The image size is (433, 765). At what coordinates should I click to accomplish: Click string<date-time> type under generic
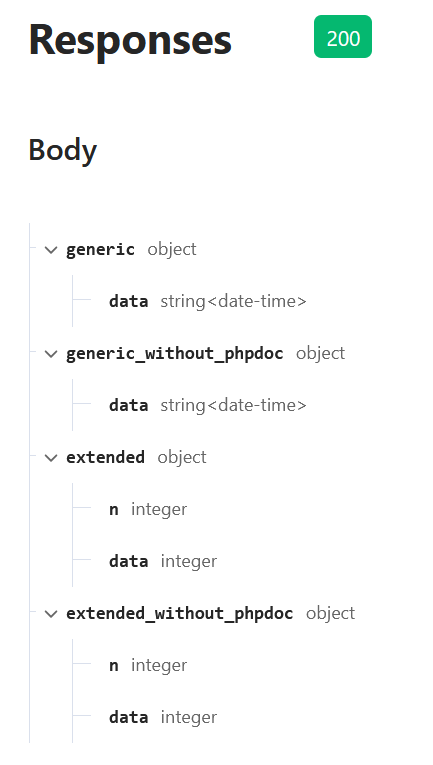(x=234, y=302)
